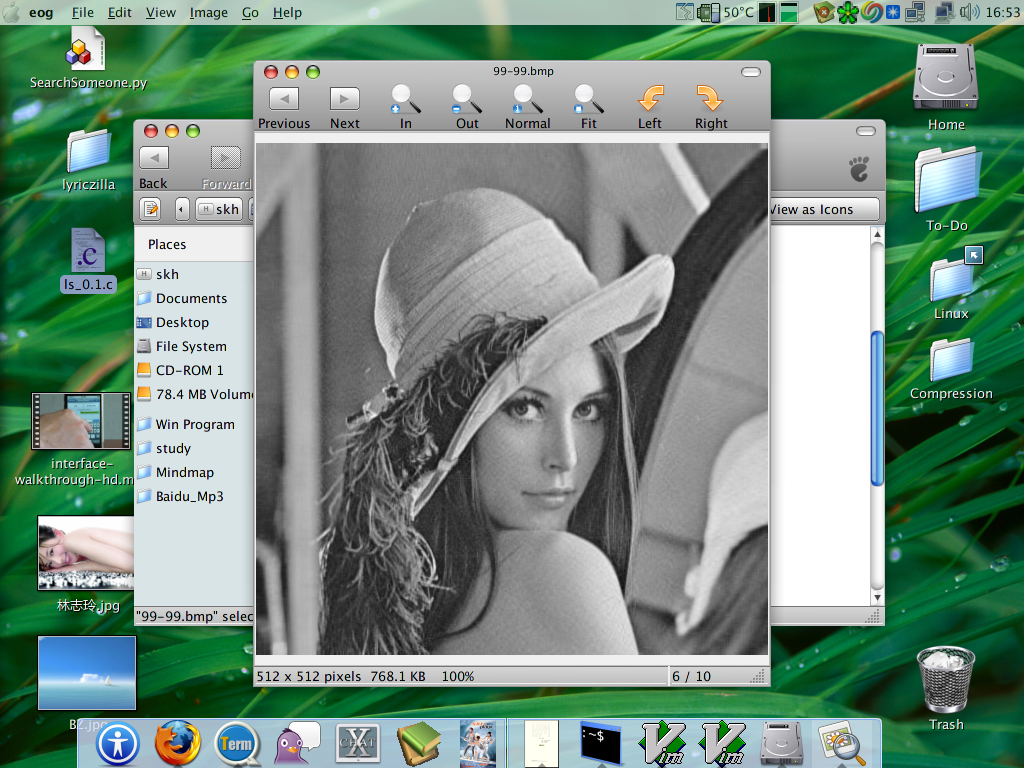This screenshot has width=1024, height=768.
Task: Click the skh path button
Action: tap(219, 209)
